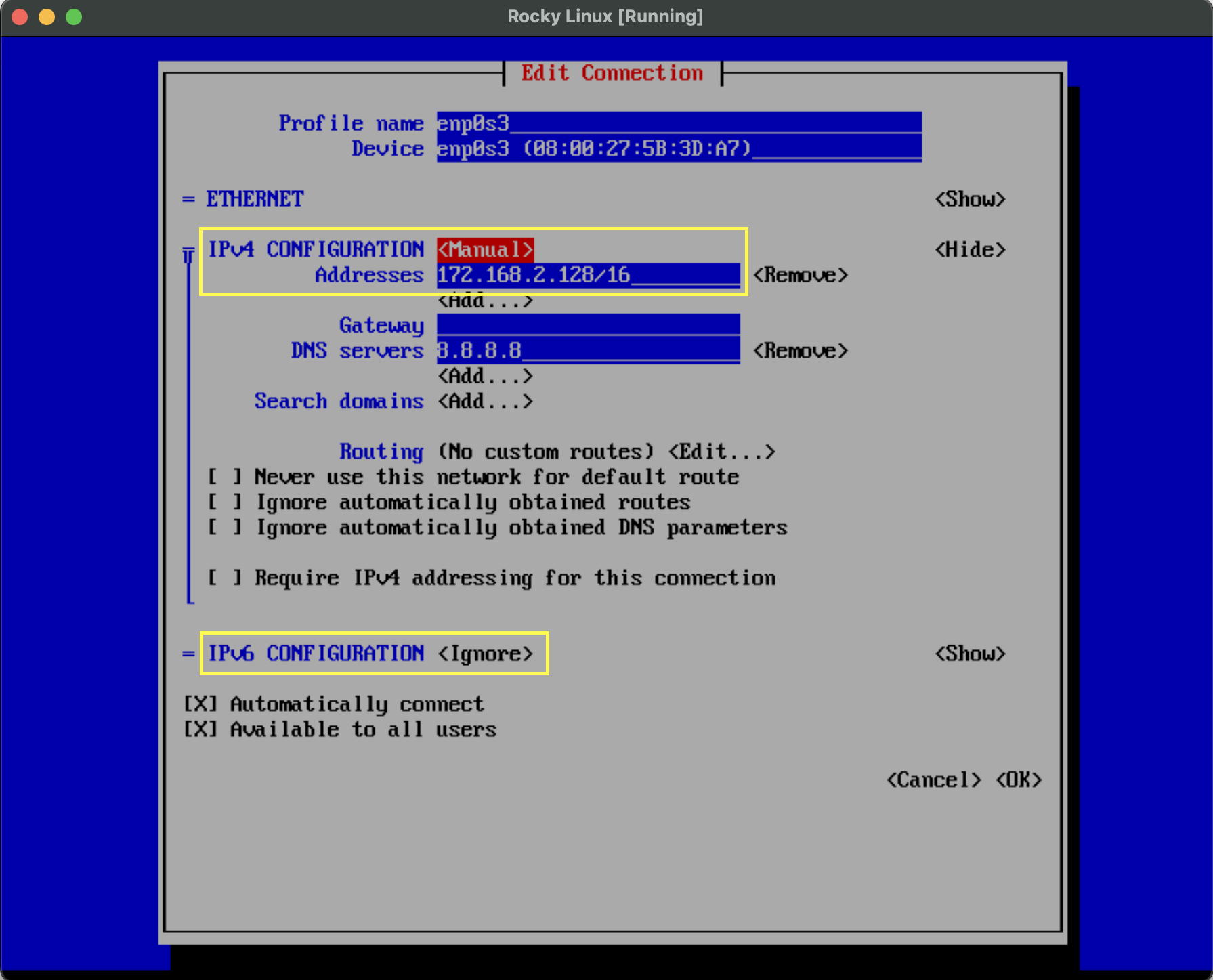
Task: Enable 'Ignore automatically obtained routes' checkbox
Action: pos(225,503)
